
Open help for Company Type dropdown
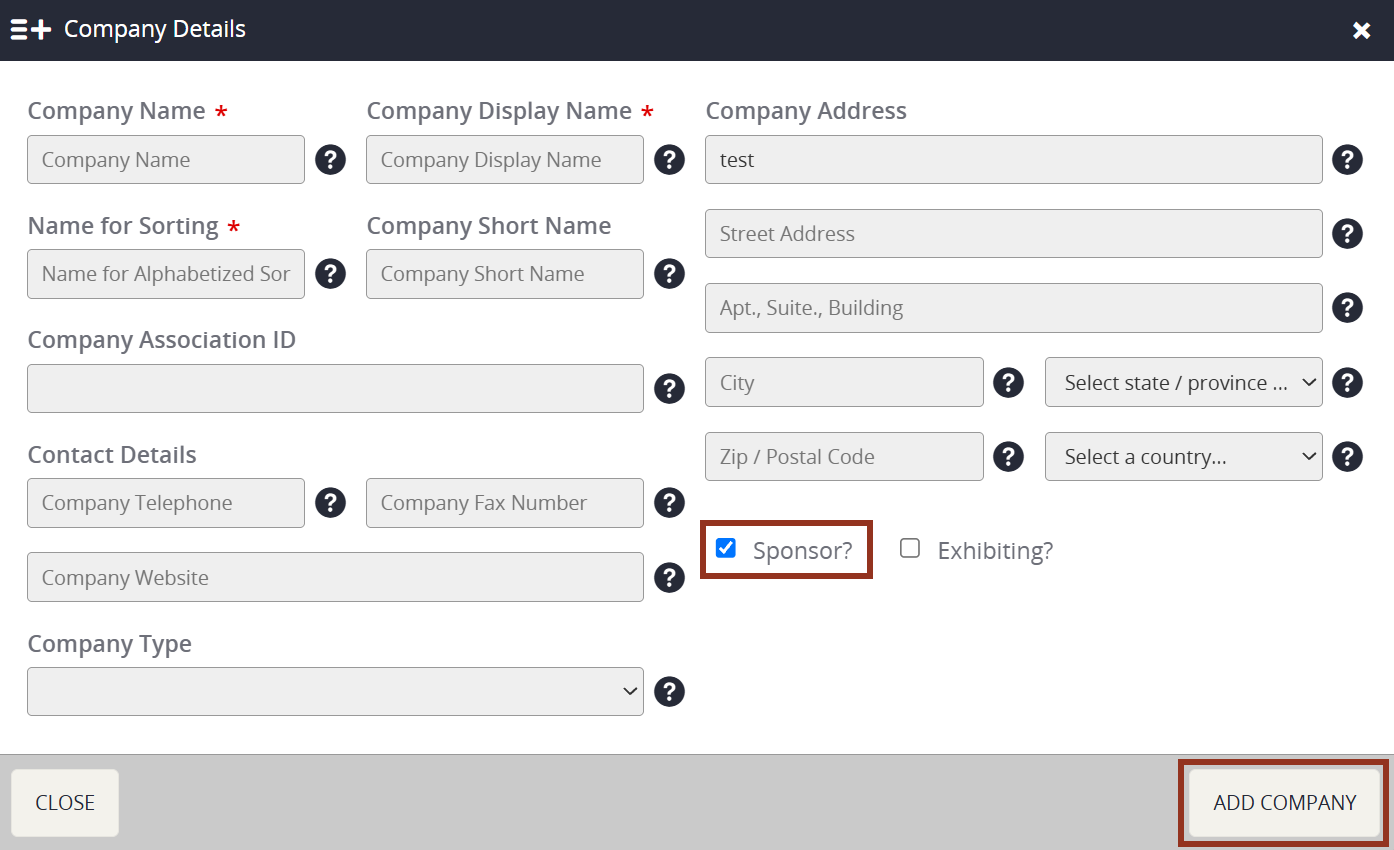(670, 692)
